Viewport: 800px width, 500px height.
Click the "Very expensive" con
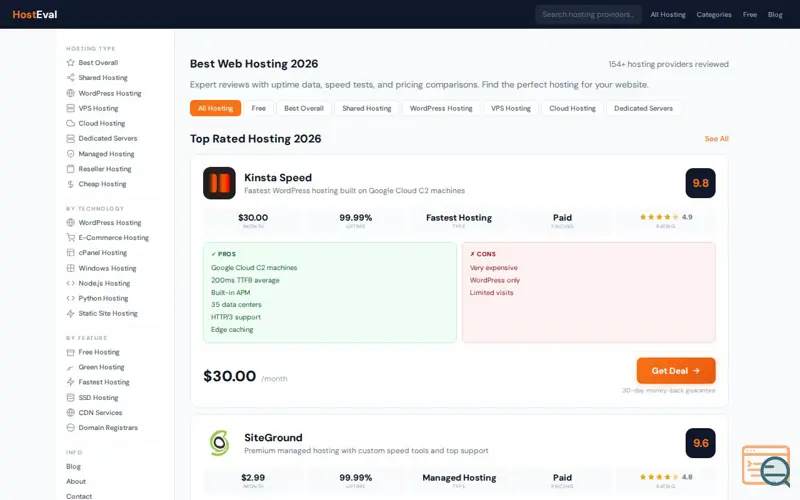(x=493, y=267)
